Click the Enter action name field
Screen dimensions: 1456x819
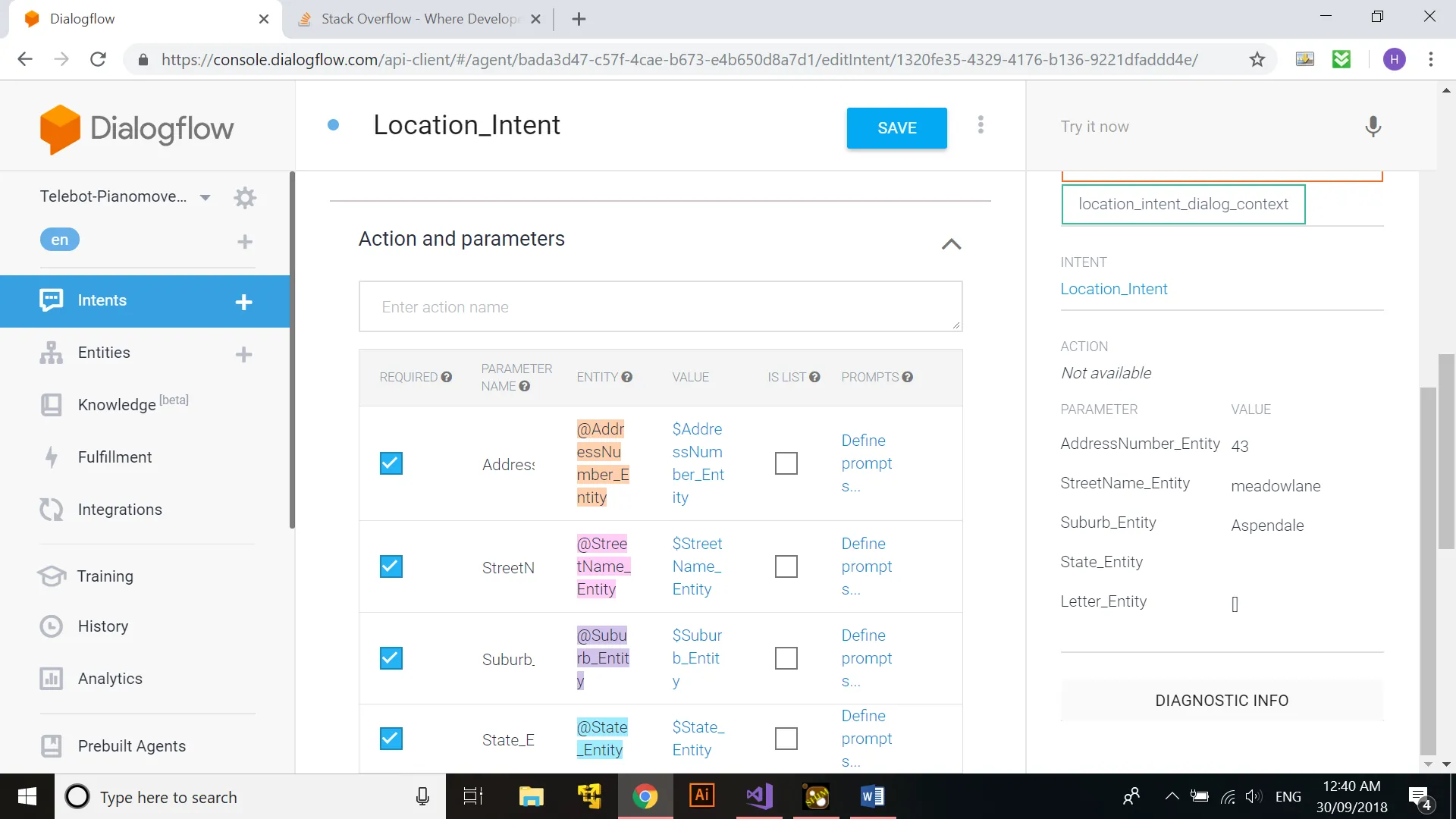(x=660, y=307)
